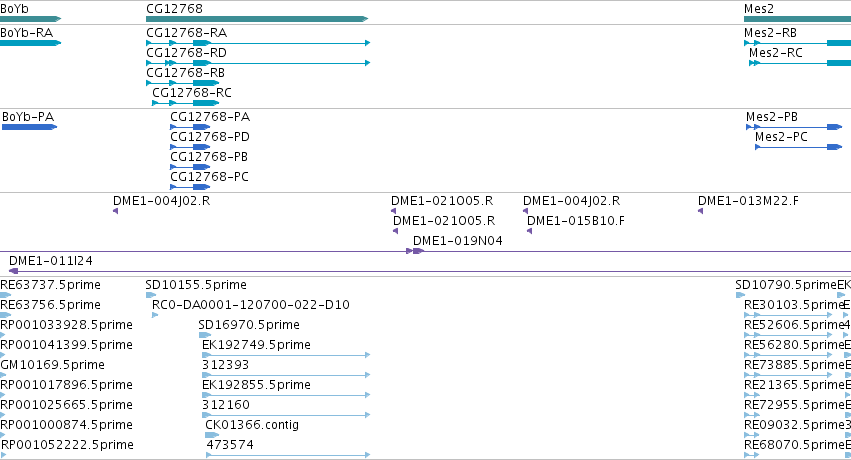This screenshot has width=851, height=460.
Task: Select the RE30103.5prime EST feature
Action: [x=788, y=315]
